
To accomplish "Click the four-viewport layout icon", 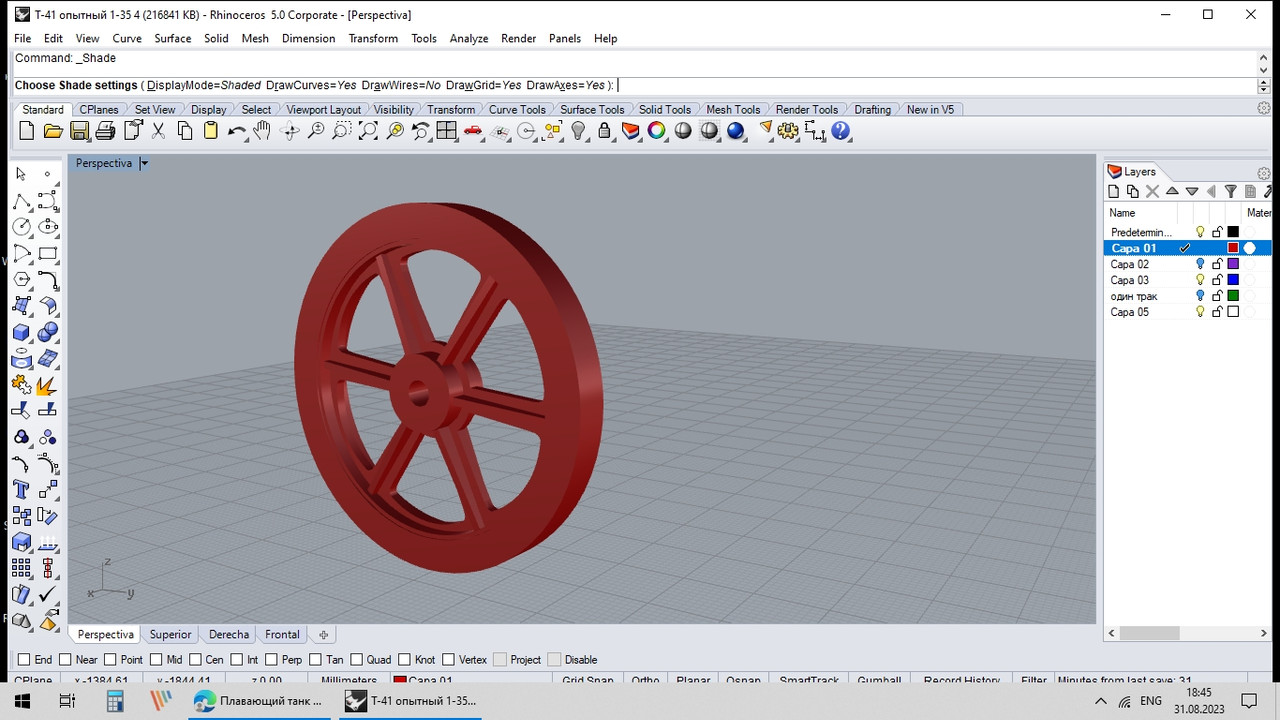I will [x=446, y=131].
